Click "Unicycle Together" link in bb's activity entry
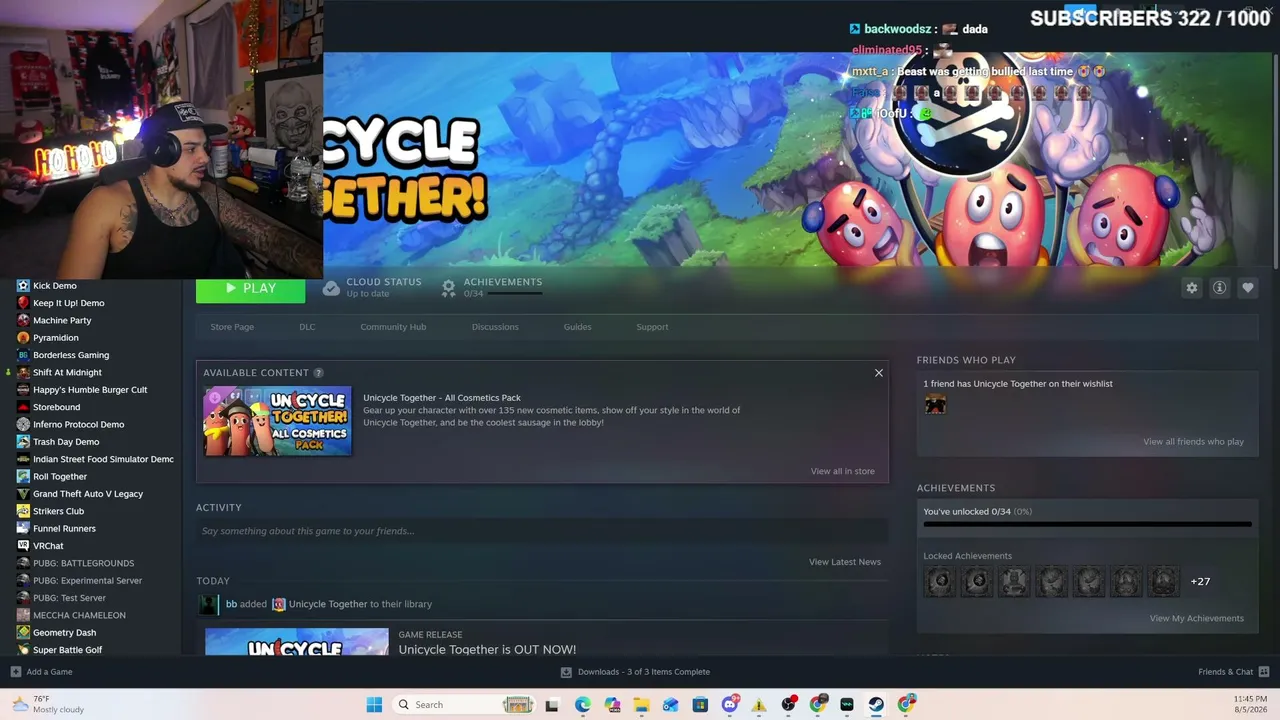This screenshot has height=720, width=1280. pos(328,604)
